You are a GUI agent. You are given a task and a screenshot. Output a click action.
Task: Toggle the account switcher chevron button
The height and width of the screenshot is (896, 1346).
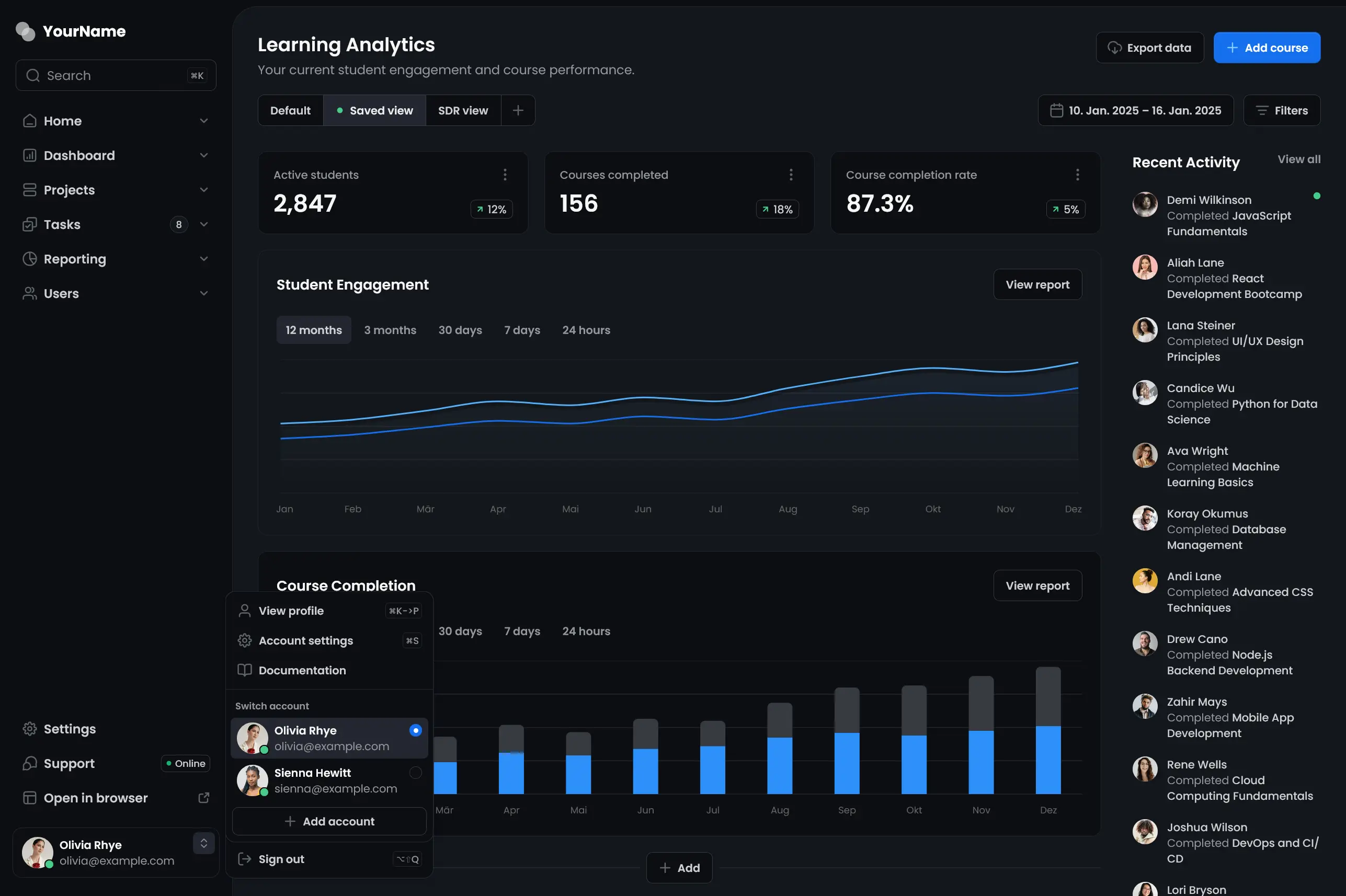coord(203,843)
